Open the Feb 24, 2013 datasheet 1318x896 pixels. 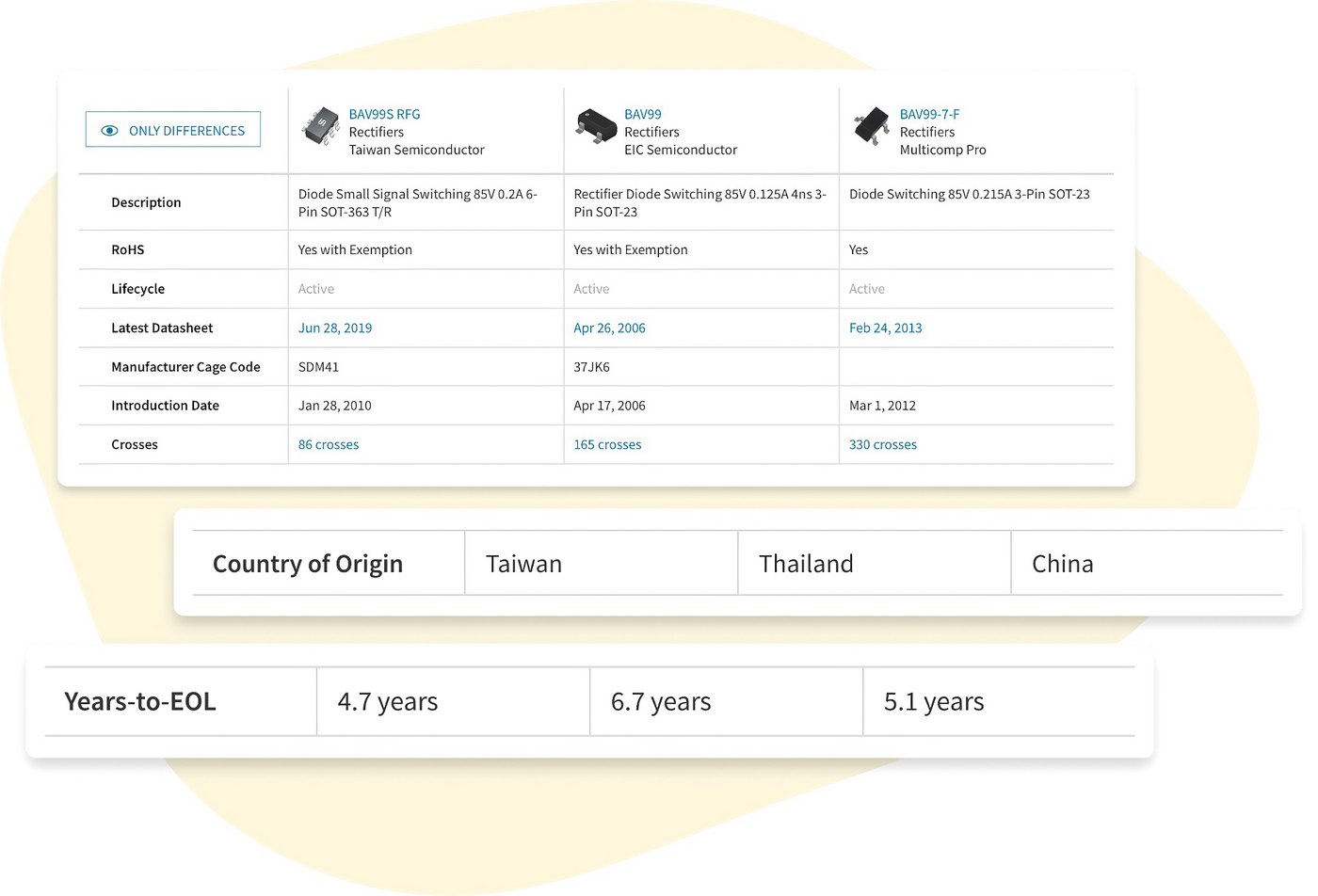(885, 328)
